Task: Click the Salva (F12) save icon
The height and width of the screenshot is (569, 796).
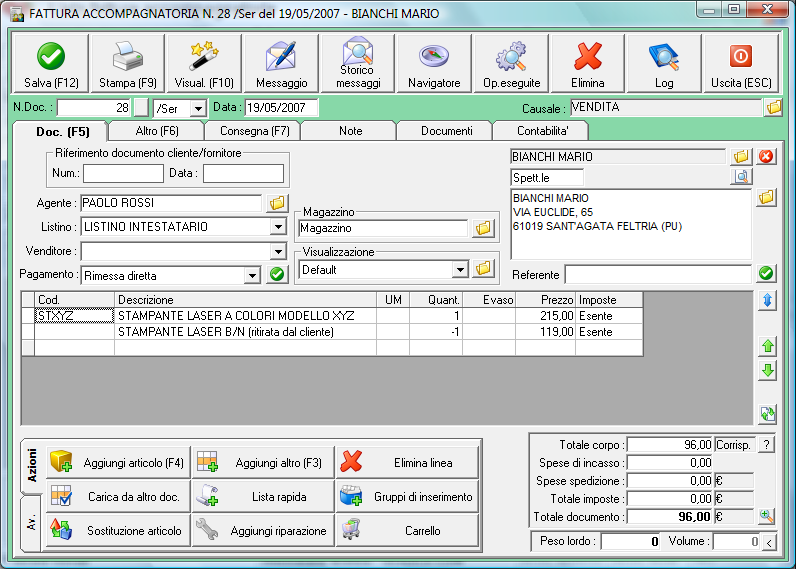Action: click(50, 64)
